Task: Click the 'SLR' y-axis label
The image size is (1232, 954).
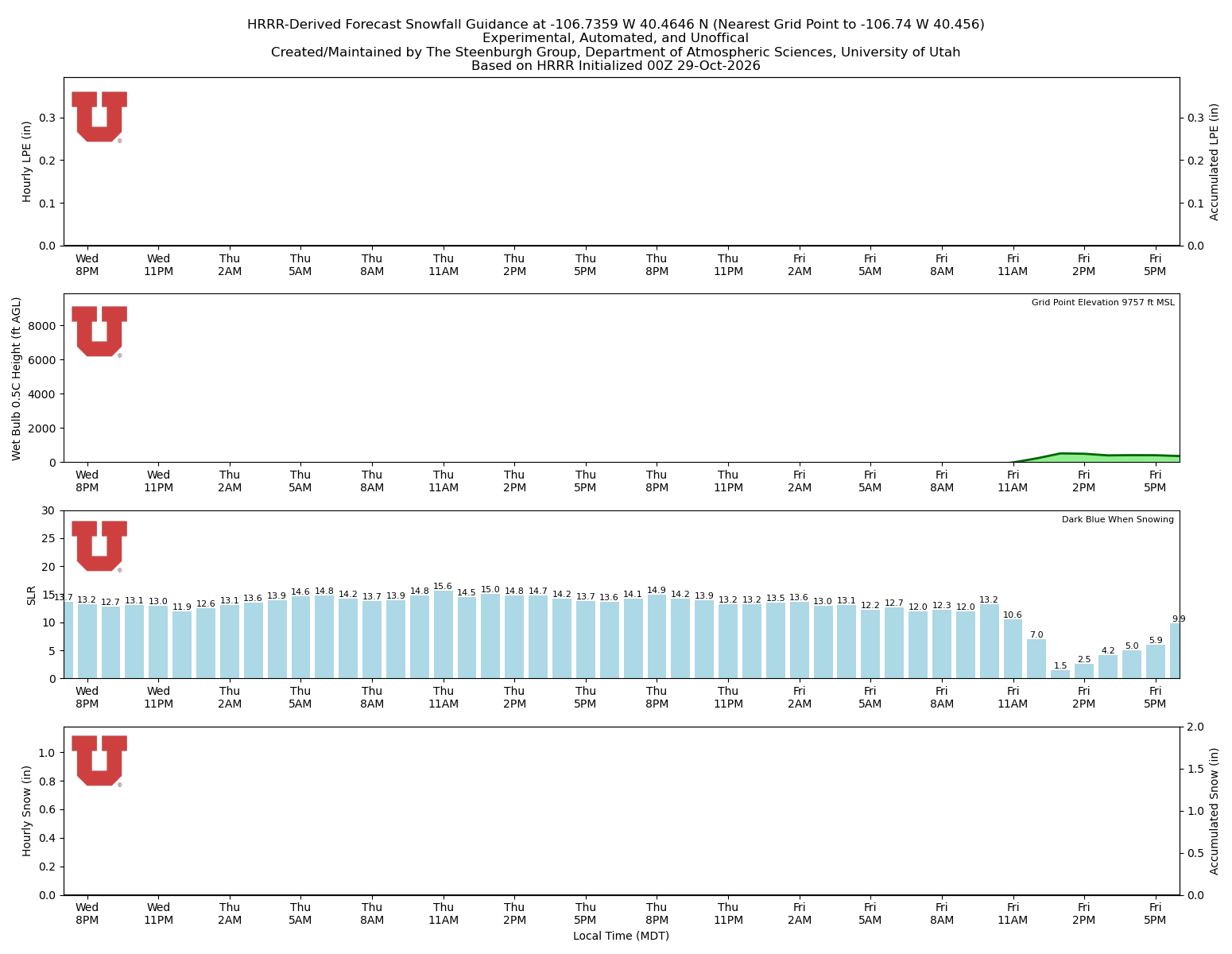Action: point(32,595)
